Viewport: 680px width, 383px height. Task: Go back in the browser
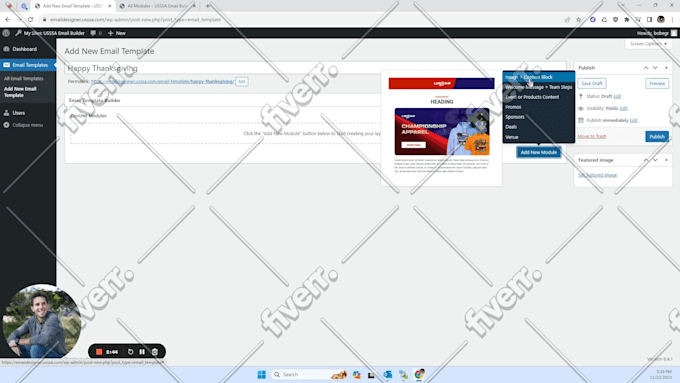click(x=8, y=20)
